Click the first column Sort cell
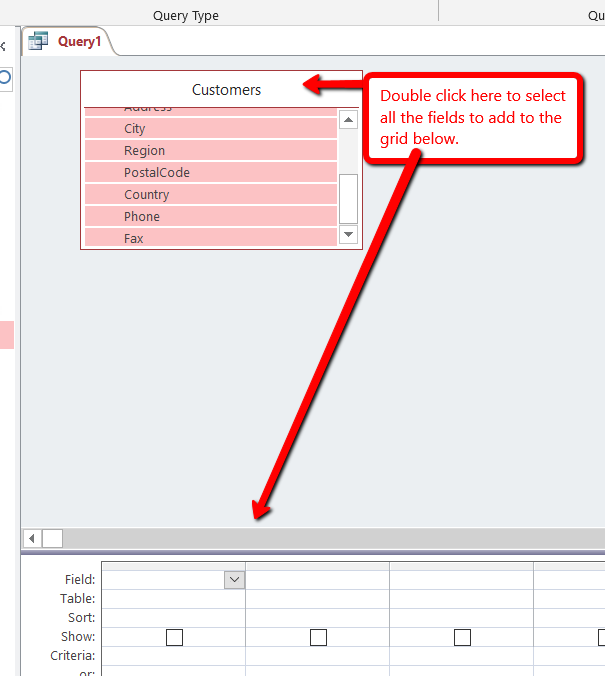Image resolution: width=605 pixels, height=676 pixels. coord(173,617)
